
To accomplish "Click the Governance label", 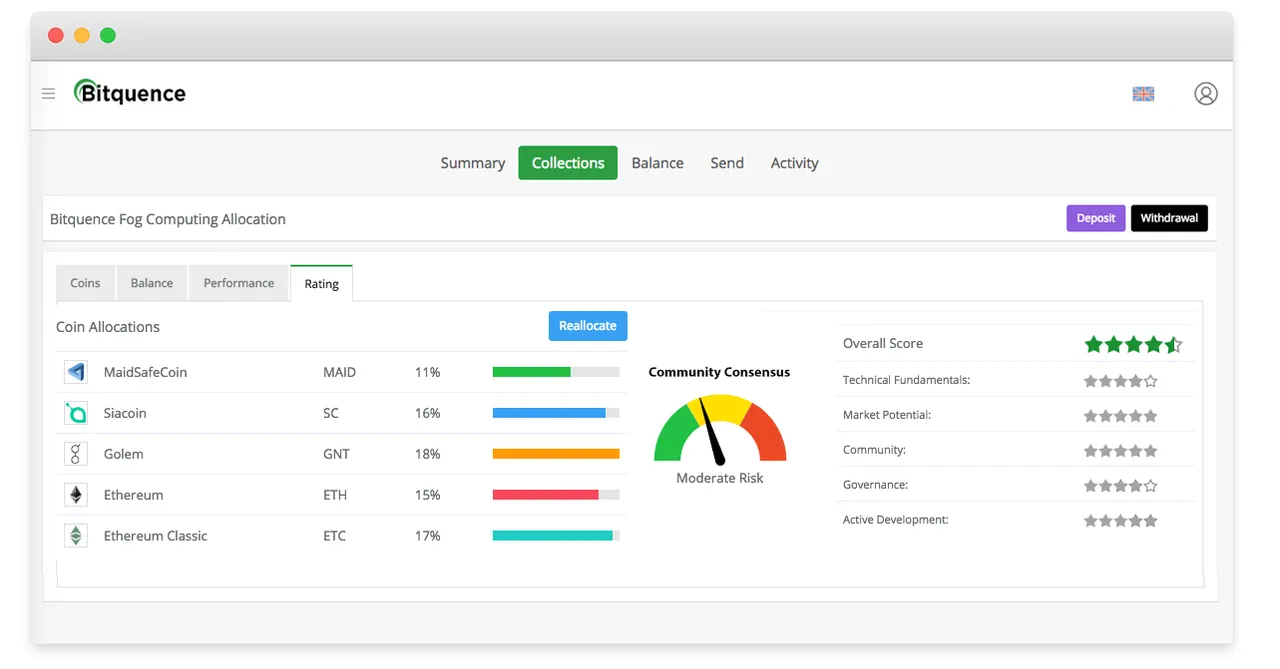I will point(876,485).
